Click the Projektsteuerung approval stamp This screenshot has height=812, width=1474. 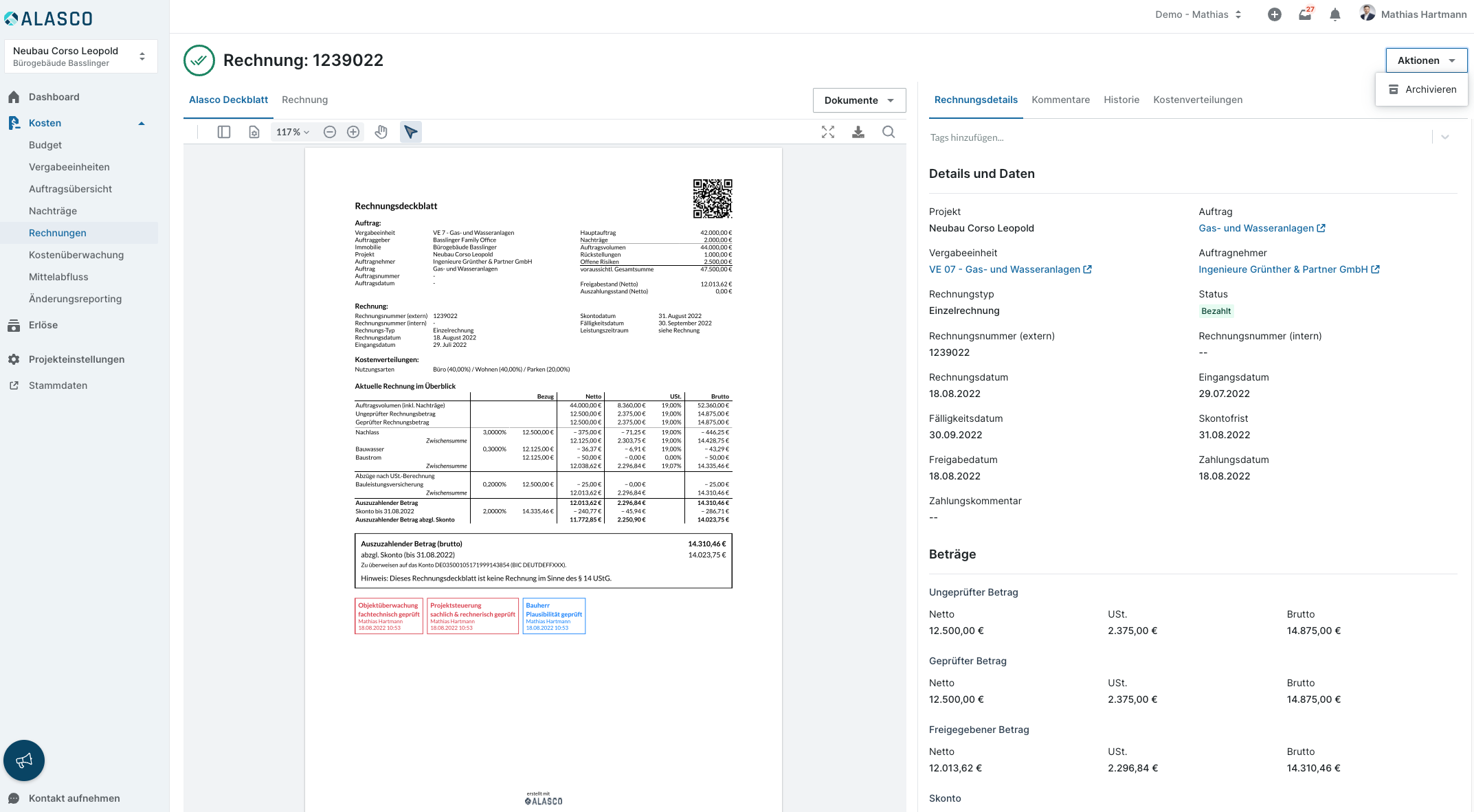pyautogui.click(x=473, y=616)
